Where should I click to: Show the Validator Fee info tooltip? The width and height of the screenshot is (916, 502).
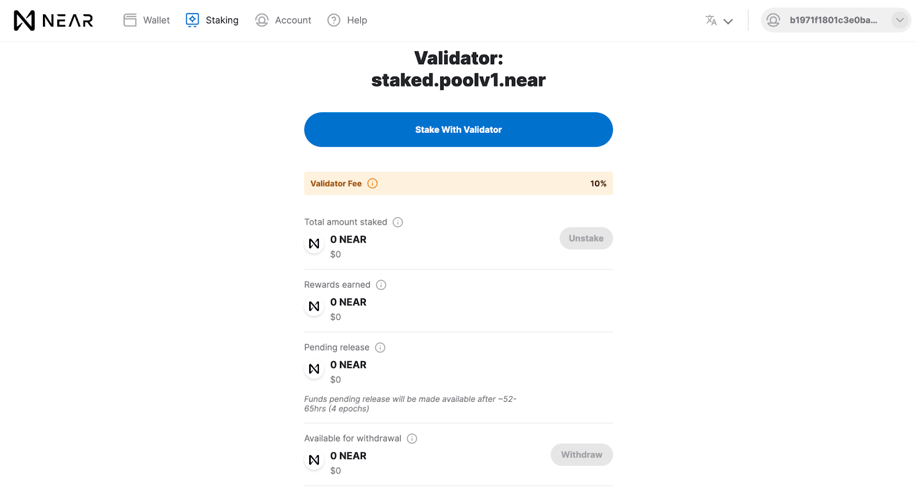coord(372,184)
